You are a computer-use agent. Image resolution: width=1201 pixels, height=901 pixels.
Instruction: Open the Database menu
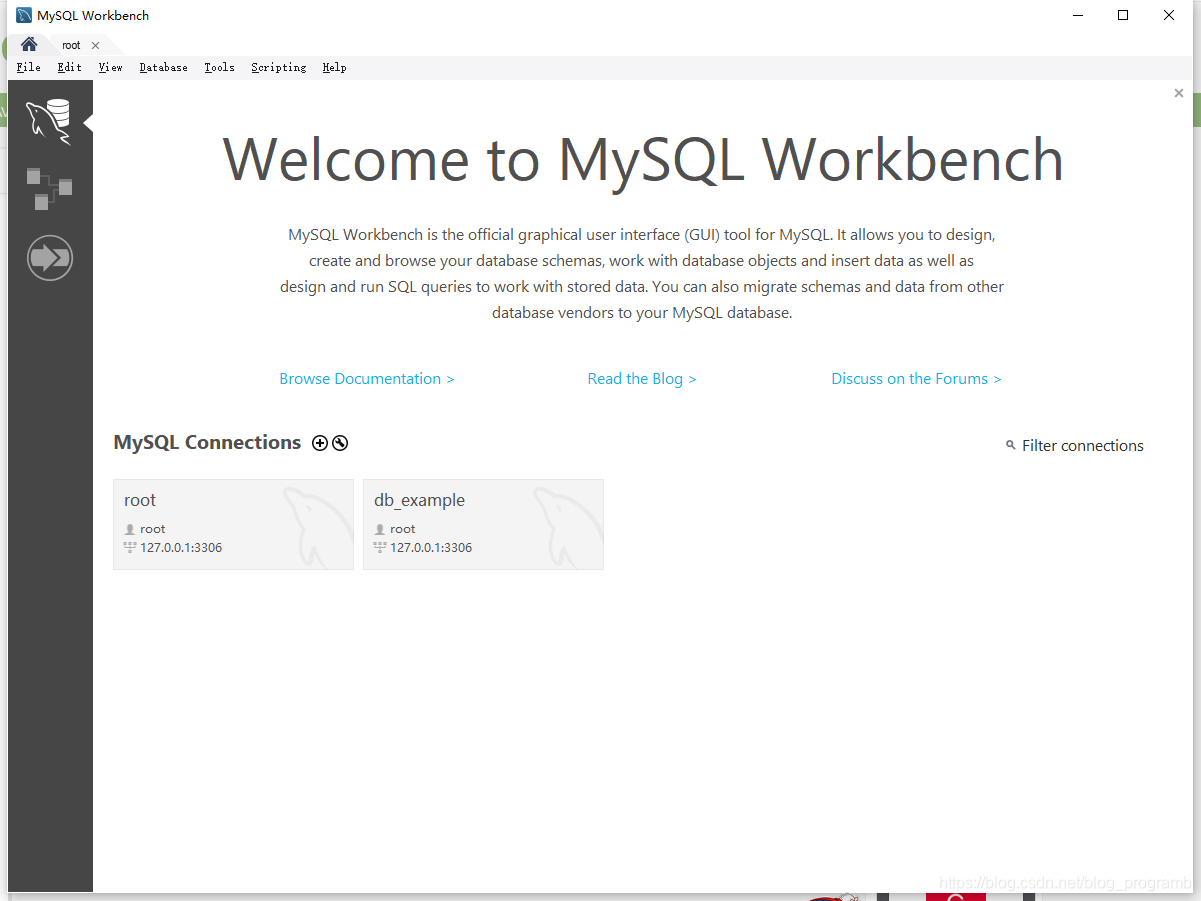[x=163, y=67]
